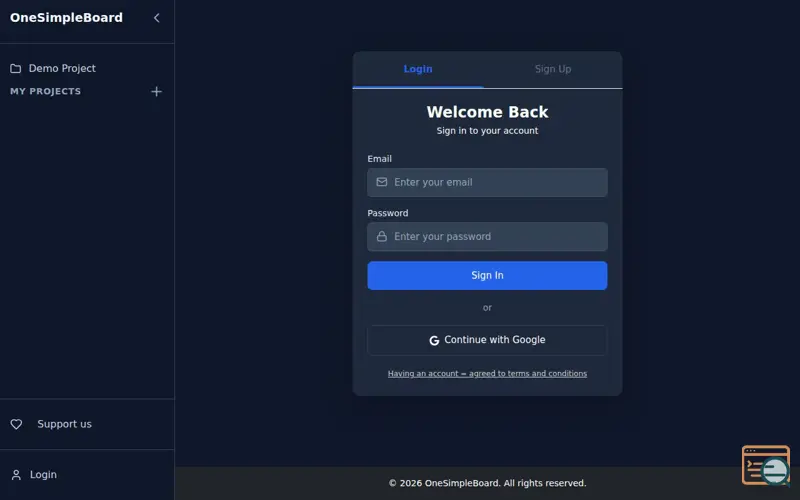
Task: Add a new project with the plus icon
Action: coord(157,91)
